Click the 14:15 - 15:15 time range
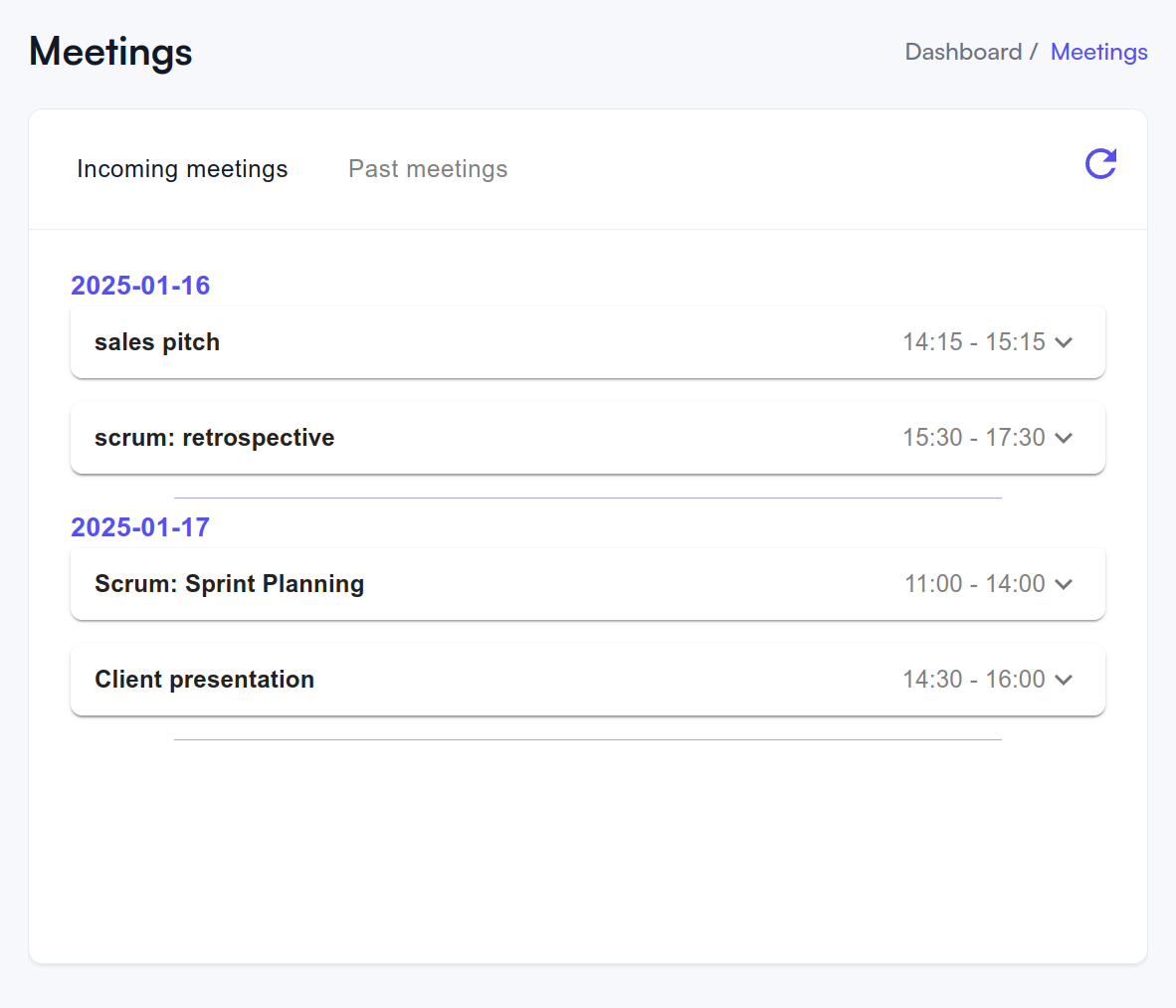 click(973, 342)
